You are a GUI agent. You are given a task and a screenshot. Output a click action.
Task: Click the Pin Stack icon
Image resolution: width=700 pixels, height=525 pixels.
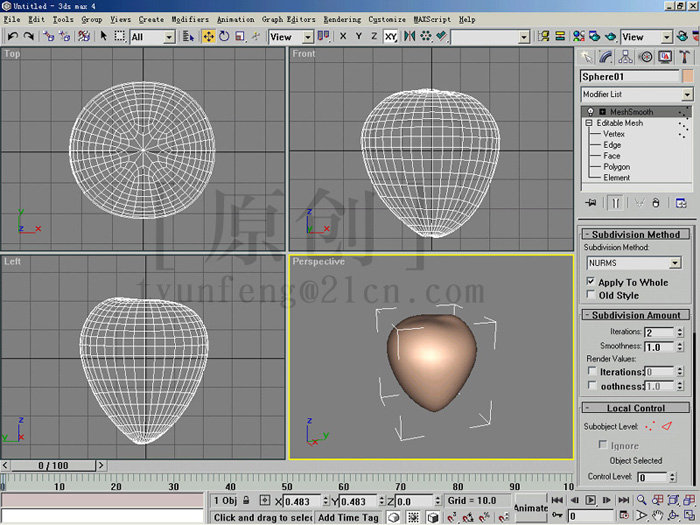[591, 203]
